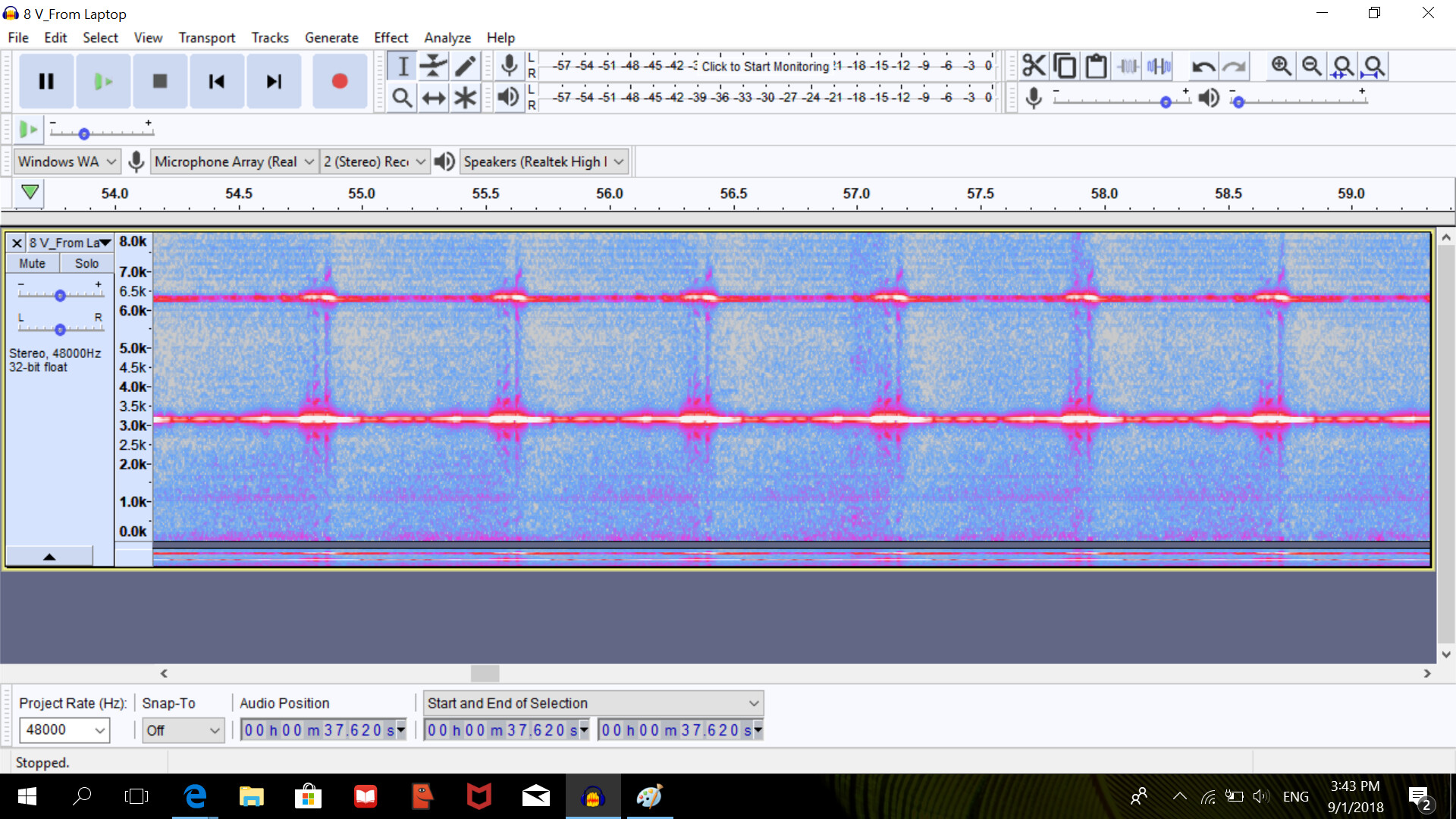Image resolution: width=1456 pixels, height=819 pixels.
Task: Zoom In with the plus magnifier
Action: (x=1281, y=66)
